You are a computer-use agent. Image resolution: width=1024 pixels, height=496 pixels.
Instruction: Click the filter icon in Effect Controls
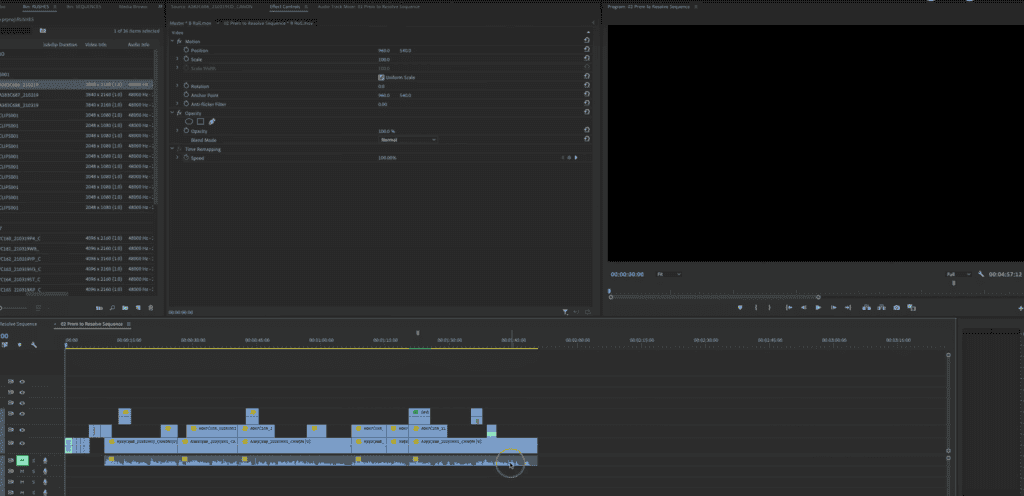(565, 312)
